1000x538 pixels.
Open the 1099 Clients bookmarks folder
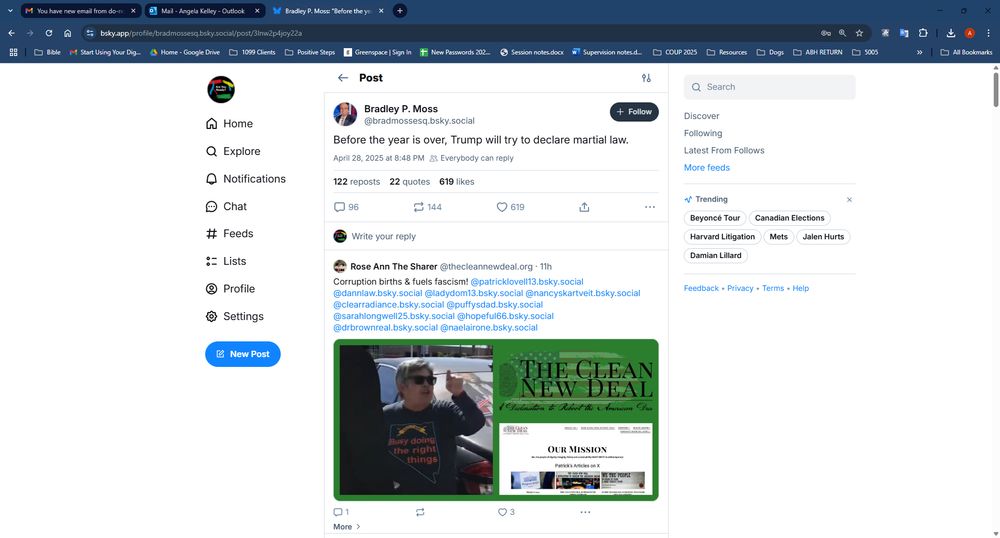252,52
